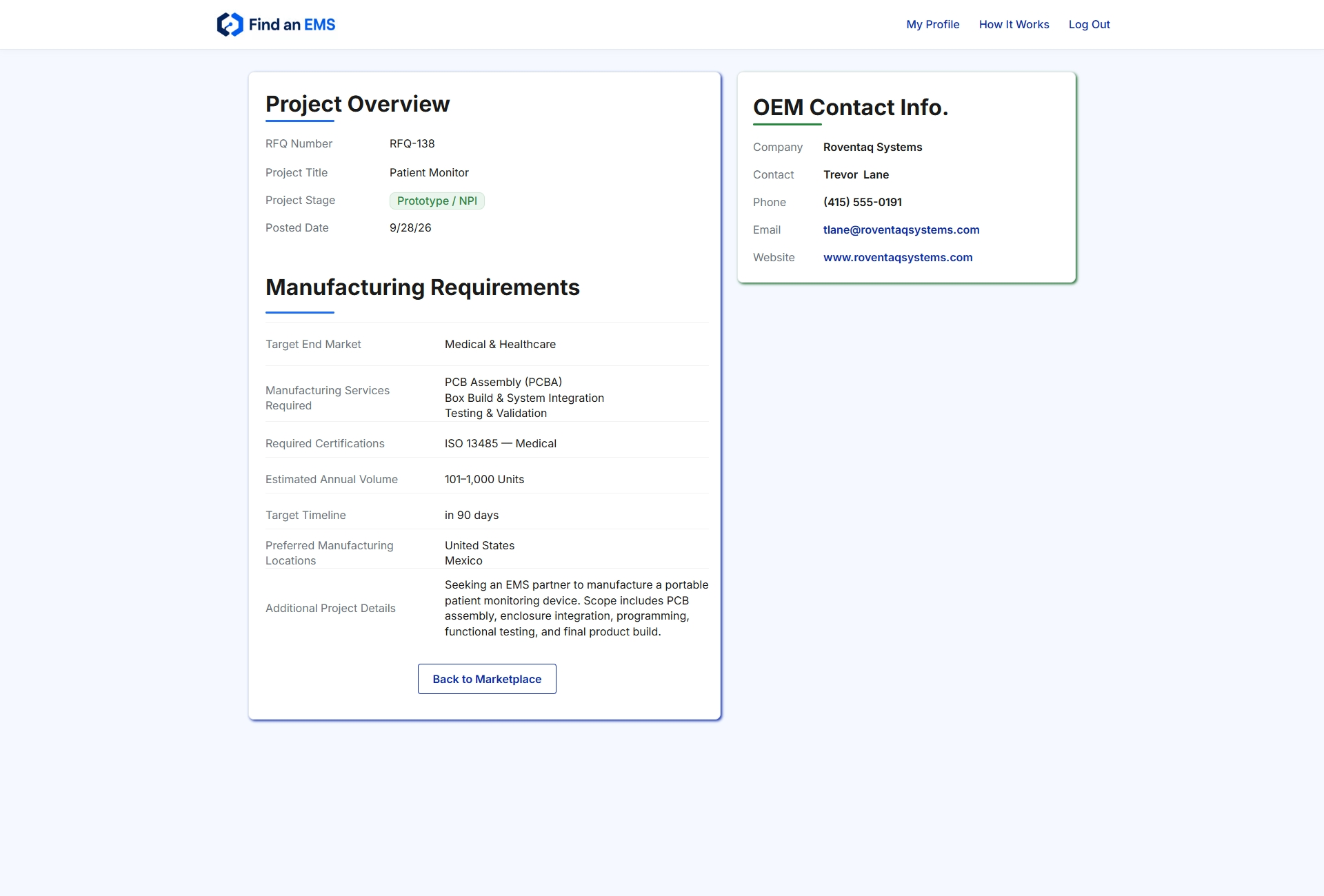
Task: Click the Additional Project Details description paragraph
Action: coord(576,608)
